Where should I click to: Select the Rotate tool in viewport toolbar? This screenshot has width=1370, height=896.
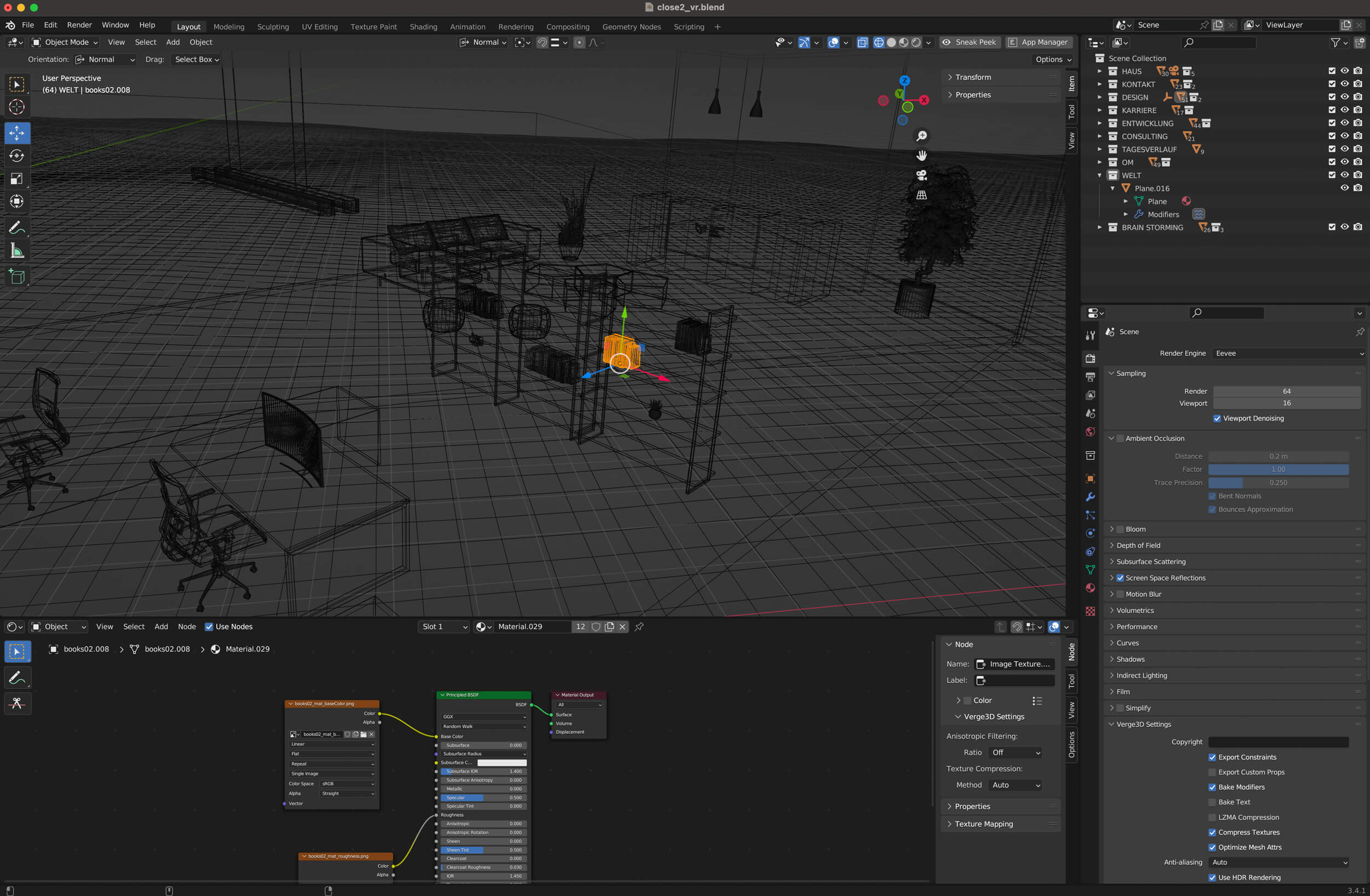[x=16, y=156]
